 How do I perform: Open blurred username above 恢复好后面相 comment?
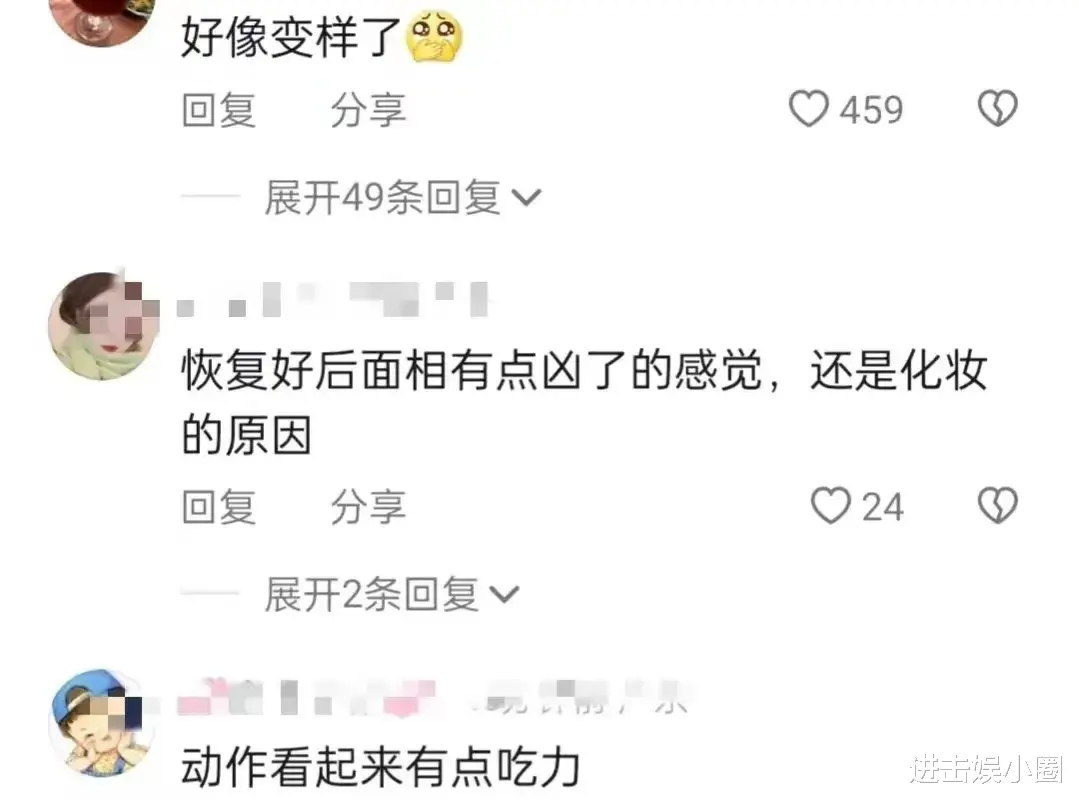tap(333, 299)
